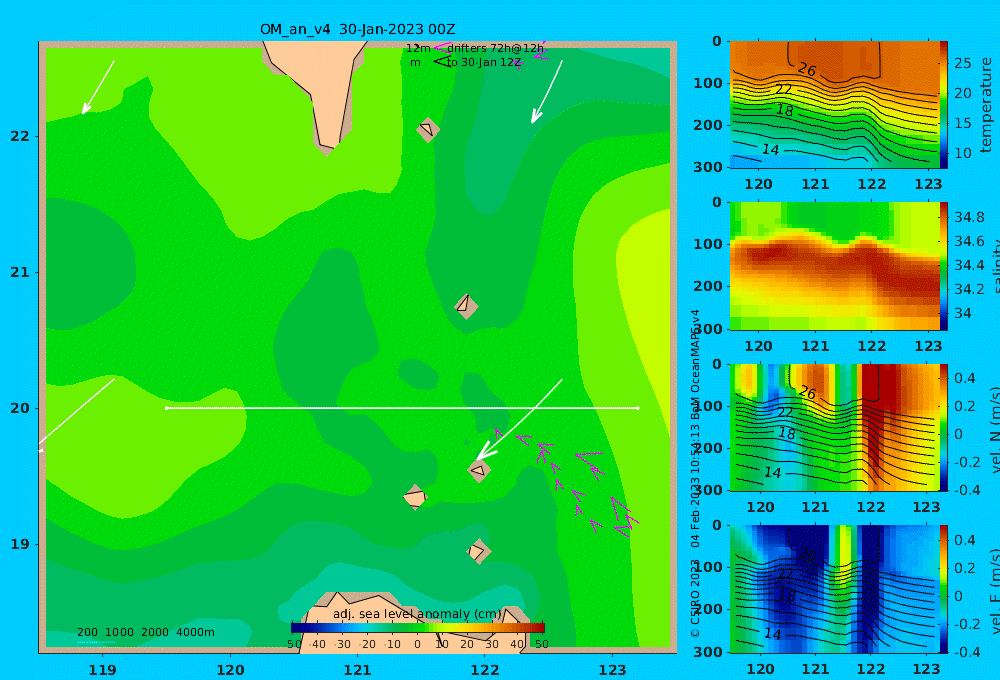Click the white wind arrow near 22.3N 122.5E

tap(547, 92)
